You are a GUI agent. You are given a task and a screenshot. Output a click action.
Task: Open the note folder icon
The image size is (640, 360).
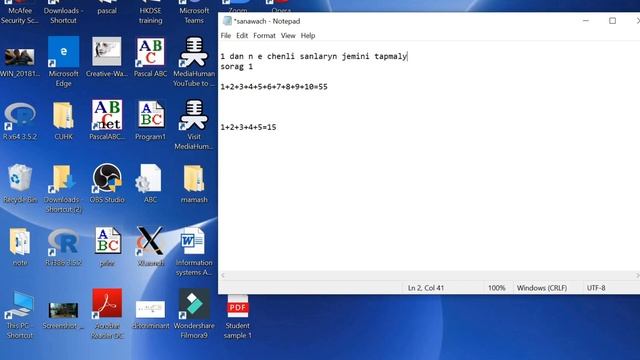(x=20, y=241)
